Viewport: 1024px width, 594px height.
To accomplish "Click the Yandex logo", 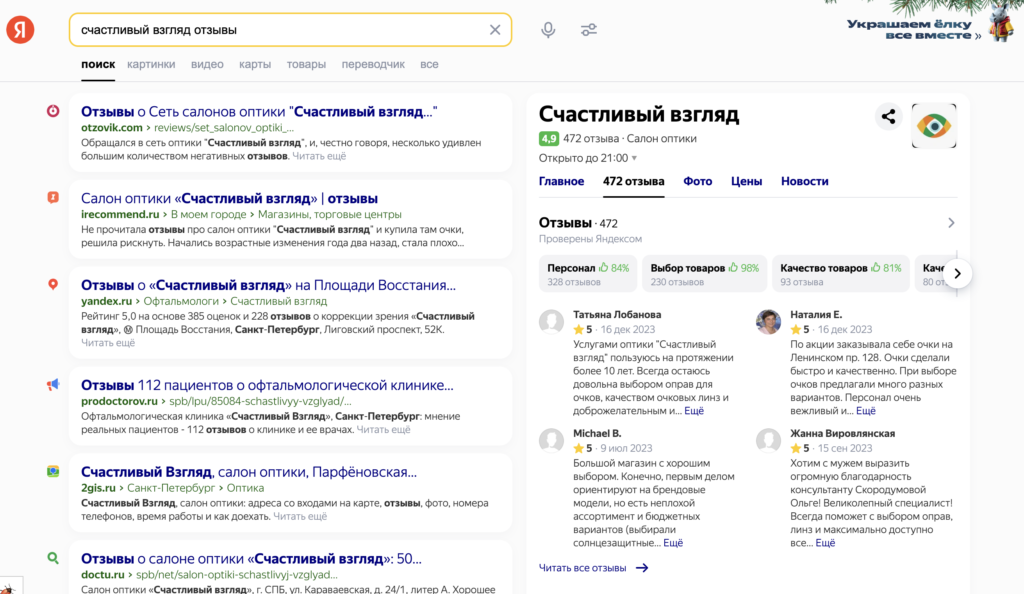I will tap(19, 29).
